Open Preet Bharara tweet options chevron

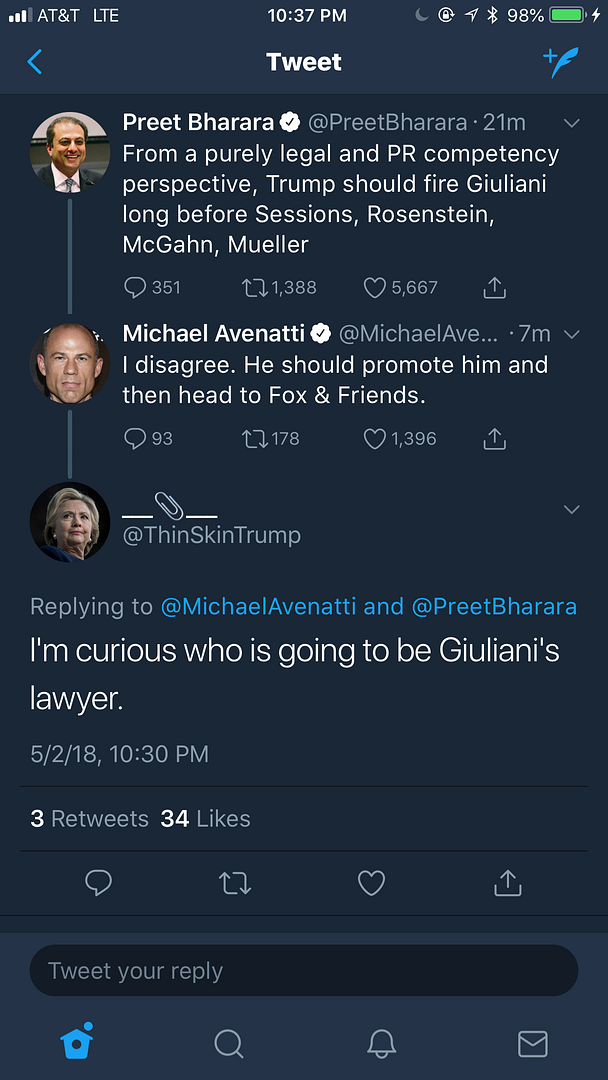pyautogui.click(x=572, y=123)
